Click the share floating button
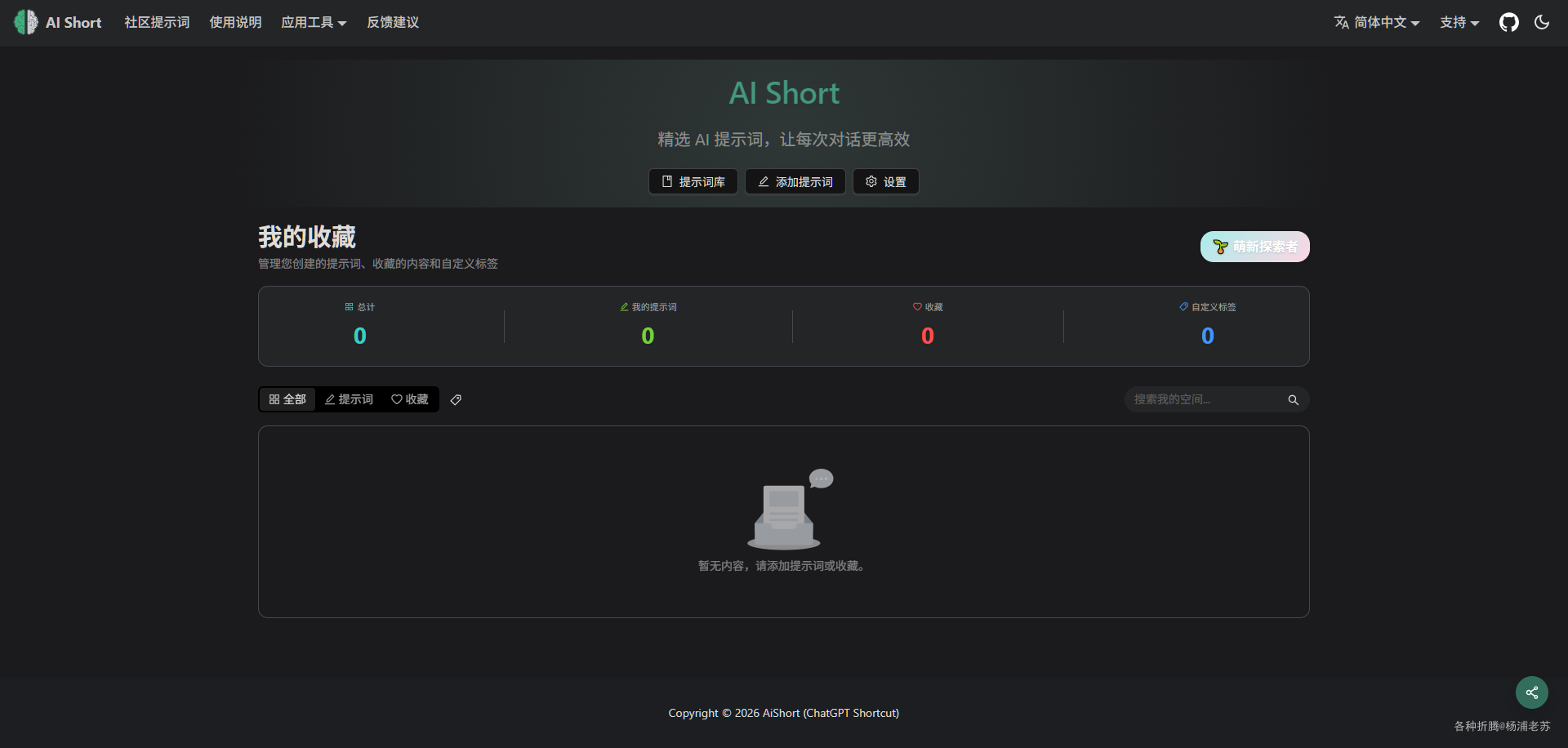 [1532, 692]
